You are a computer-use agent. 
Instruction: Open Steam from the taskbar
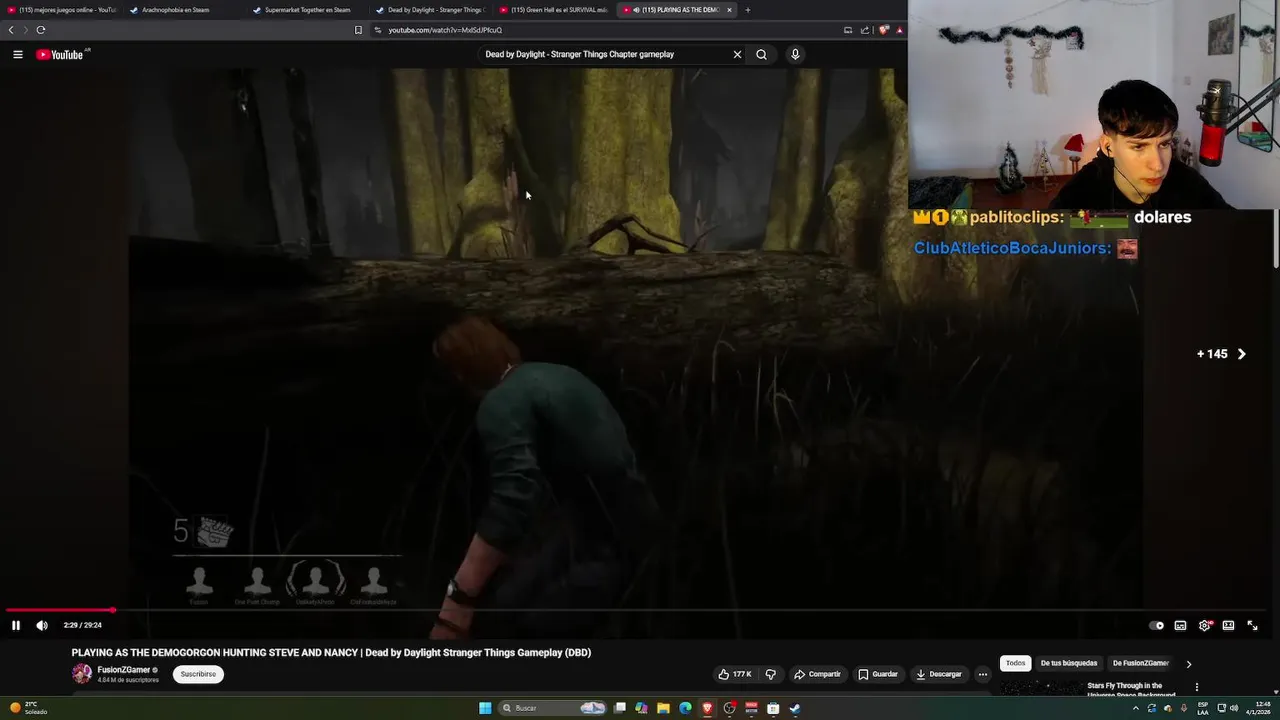click(795, 708)
